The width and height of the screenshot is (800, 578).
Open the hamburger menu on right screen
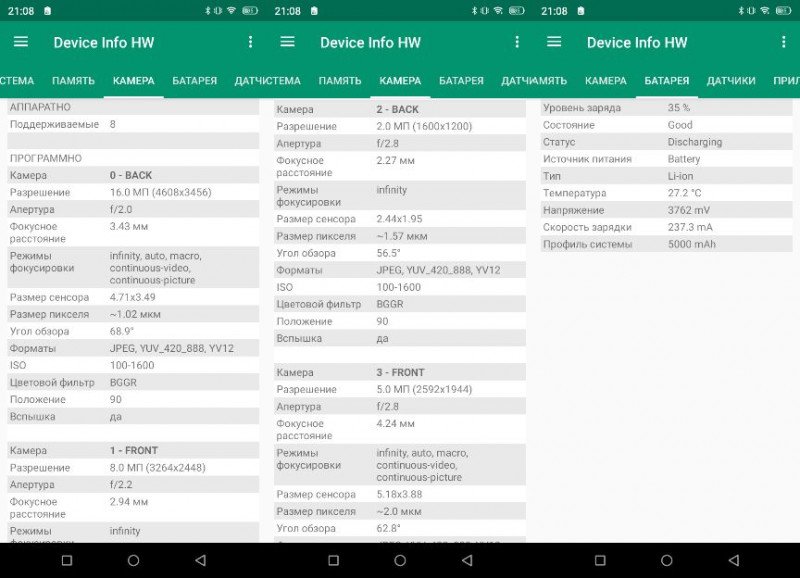[x=554, y=42]
